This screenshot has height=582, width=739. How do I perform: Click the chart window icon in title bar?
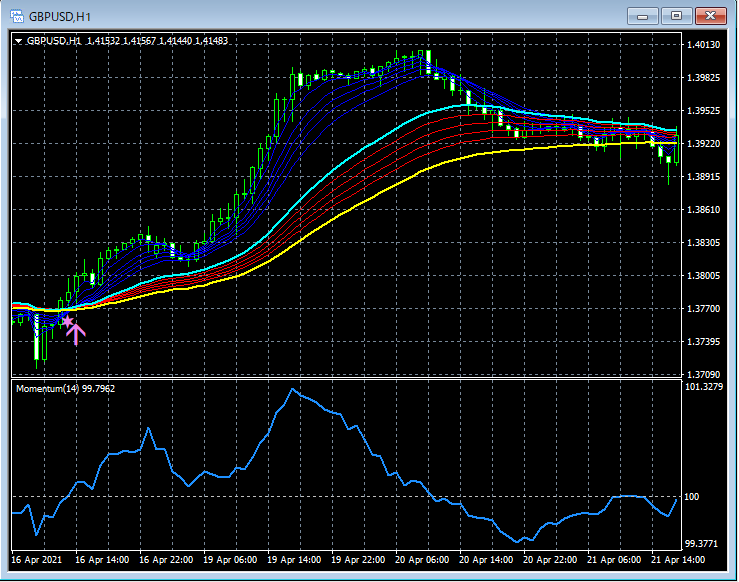[x=17, y=15]
